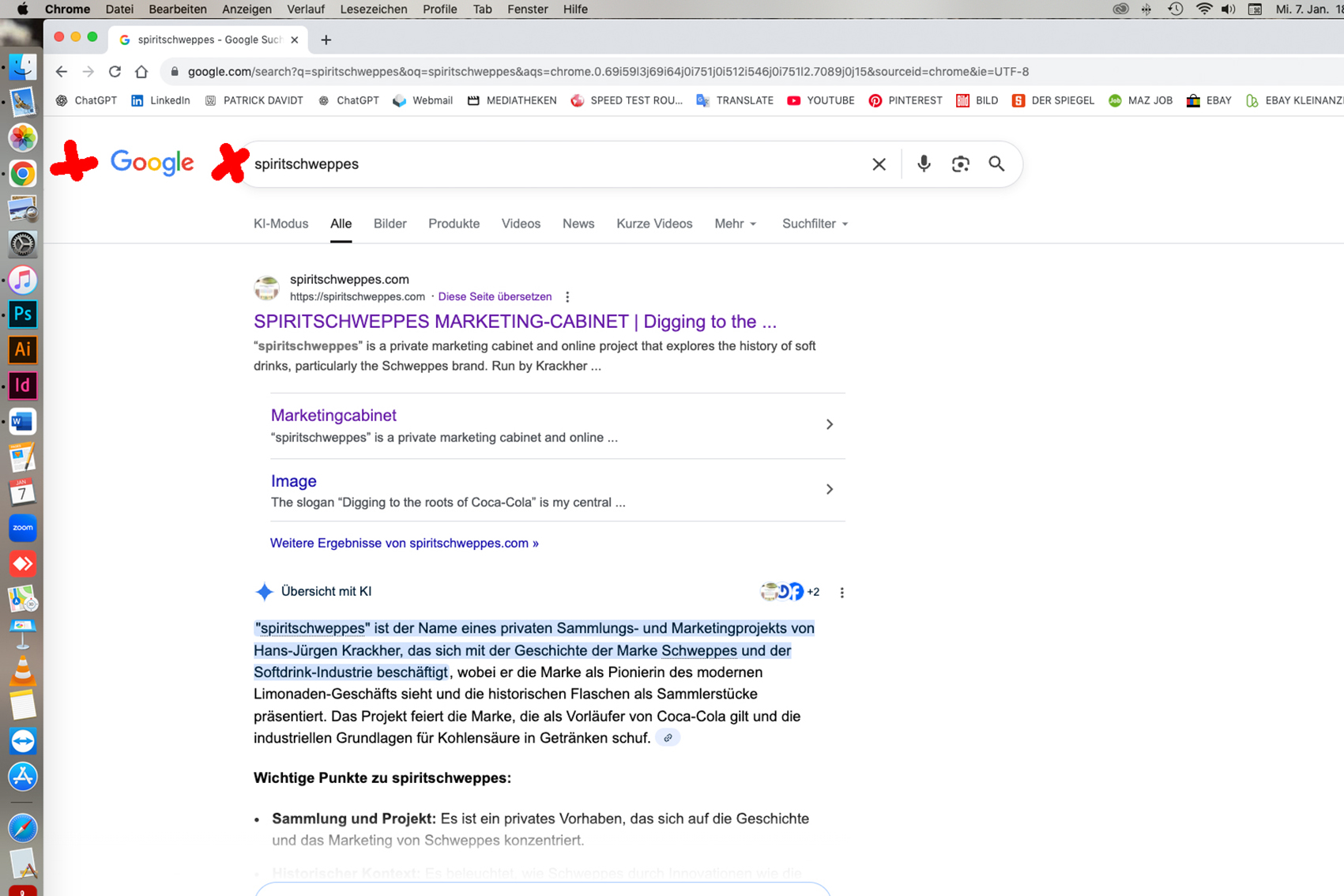The image size is (1344, 896).
Task: Open Photoshop from the dock
Action: 23,314
